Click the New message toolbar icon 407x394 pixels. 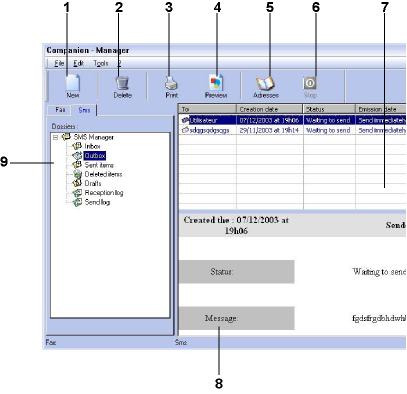pos(73,82)
